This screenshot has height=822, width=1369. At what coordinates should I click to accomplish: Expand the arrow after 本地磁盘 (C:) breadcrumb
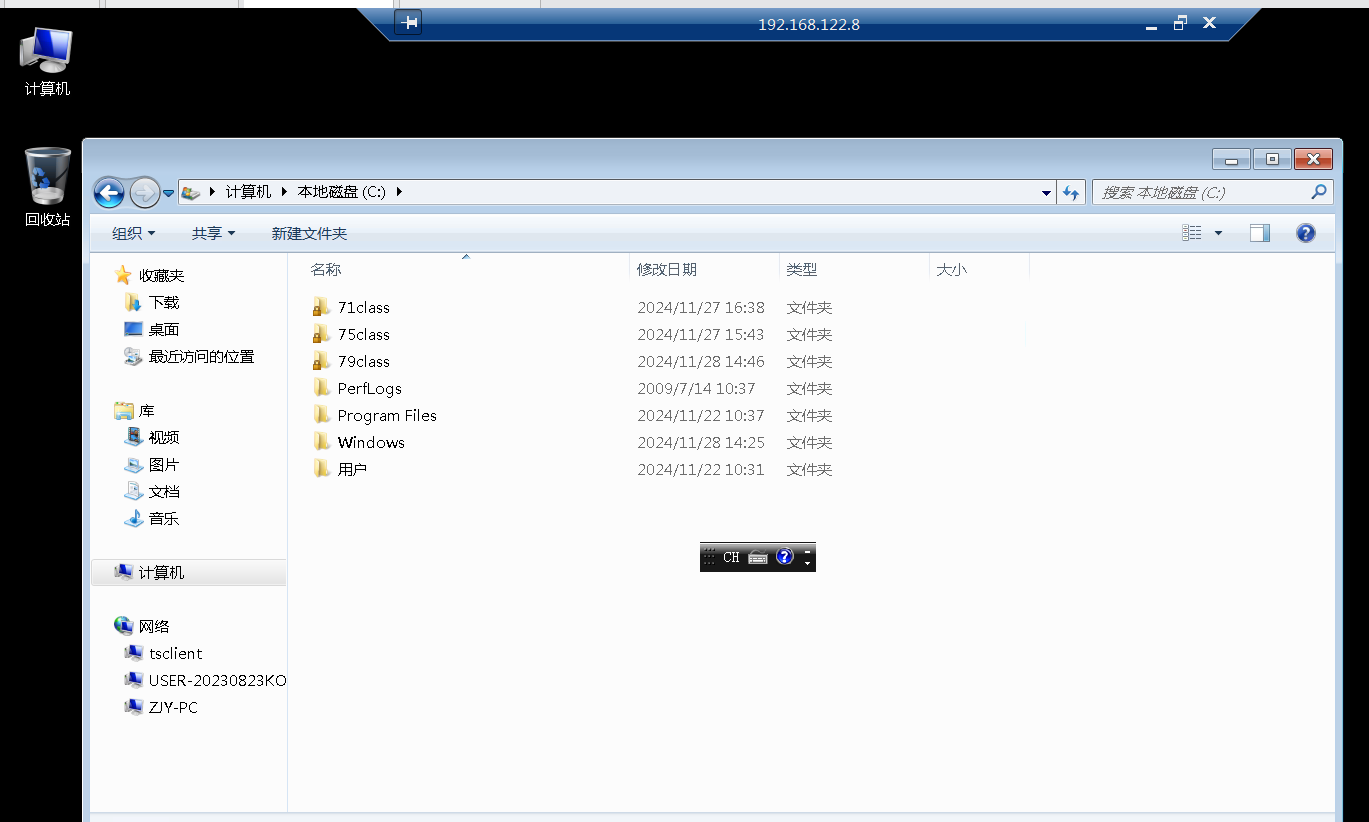click(399, 192)
